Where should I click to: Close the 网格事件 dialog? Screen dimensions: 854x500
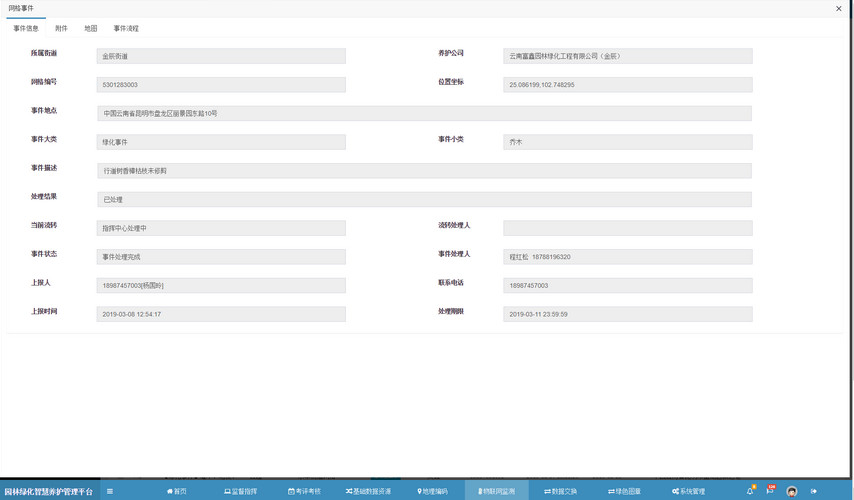click(838, 9)
